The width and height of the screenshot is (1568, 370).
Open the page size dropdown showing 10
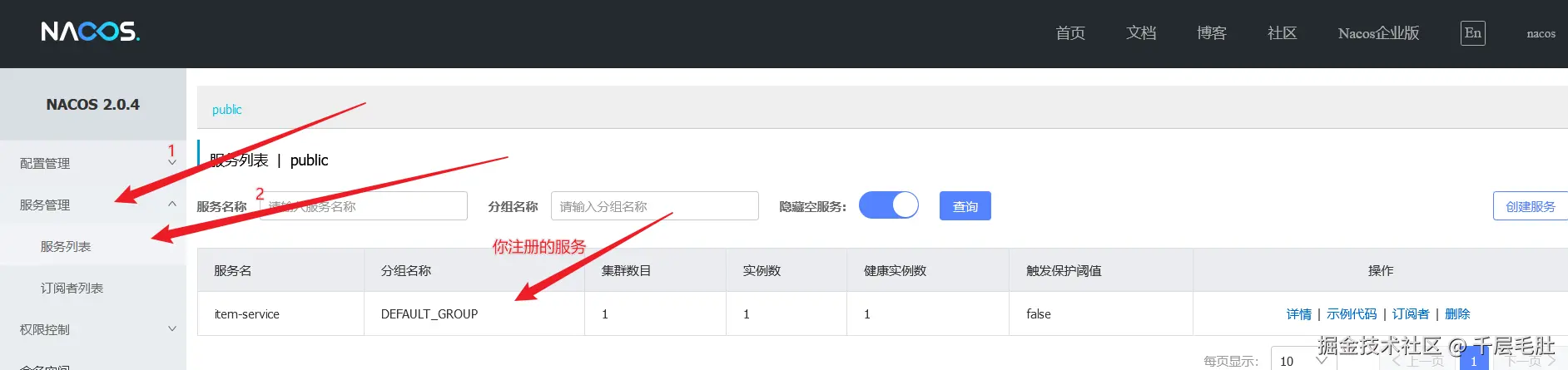click(x=1303, y=360)
